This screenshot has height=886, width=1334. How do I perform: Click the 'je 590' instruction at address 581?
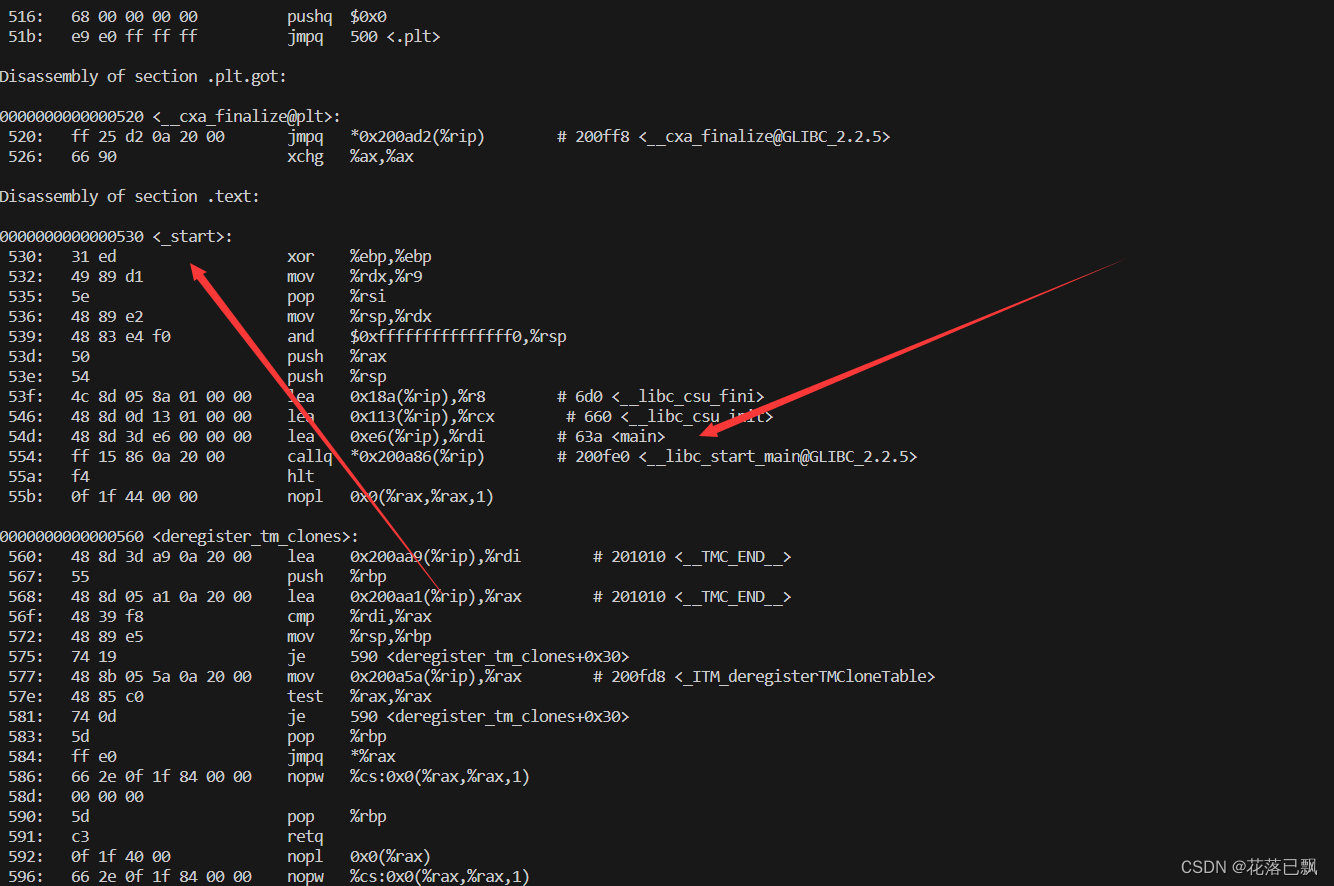tap(458, 717)
